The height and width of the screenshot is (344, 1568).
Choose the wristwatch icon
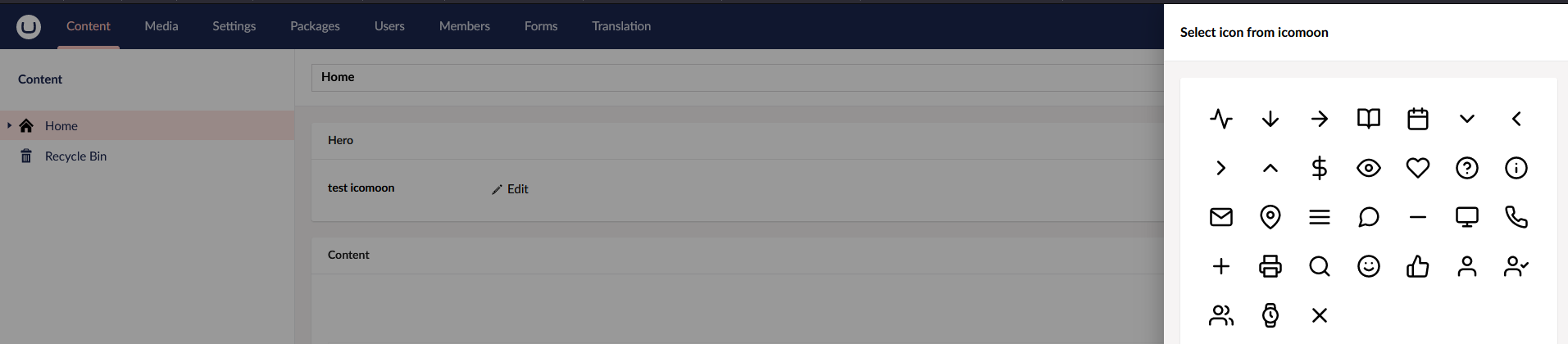1270,315
